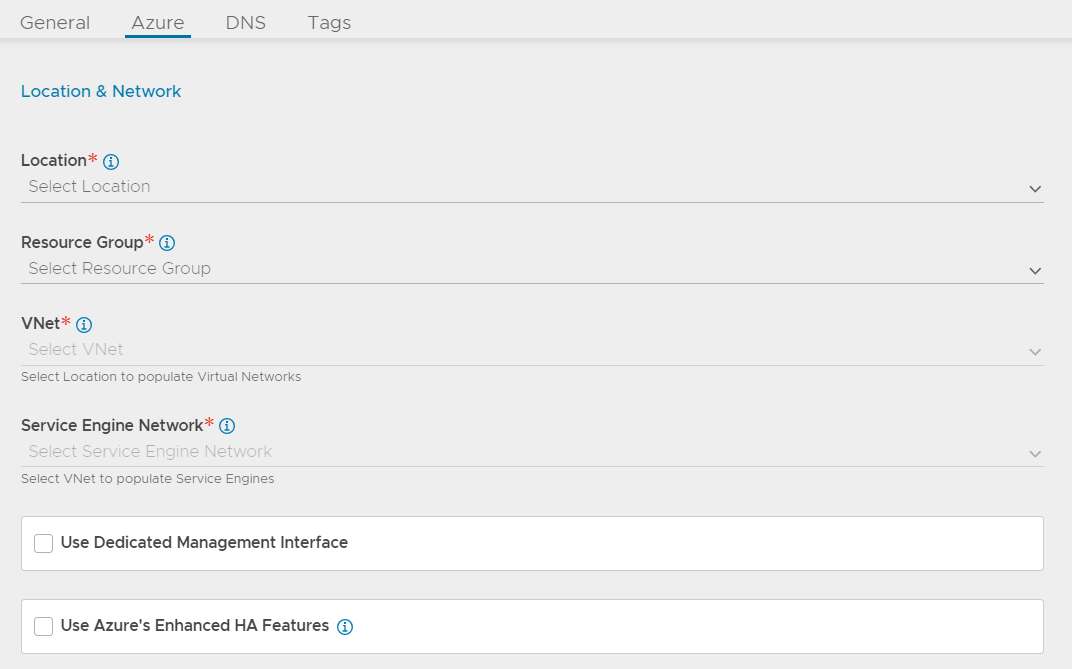Click the Select Location placeholder field
Image resolution: width=1072 pixels, height=669 pixels.
point(90,187)
